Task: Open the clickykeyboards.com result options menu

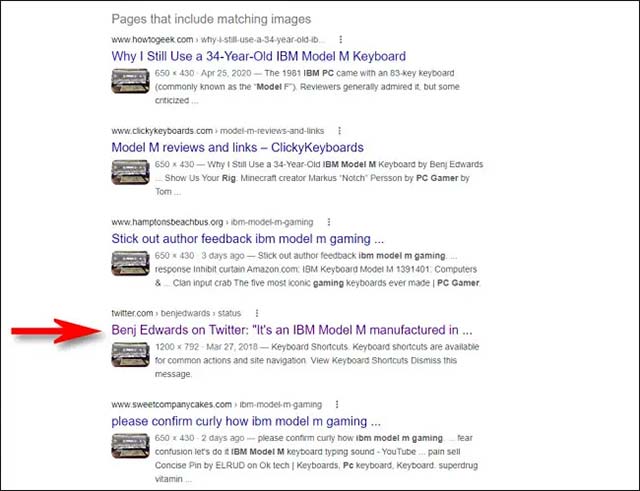Action: click(x=340, y=131)
